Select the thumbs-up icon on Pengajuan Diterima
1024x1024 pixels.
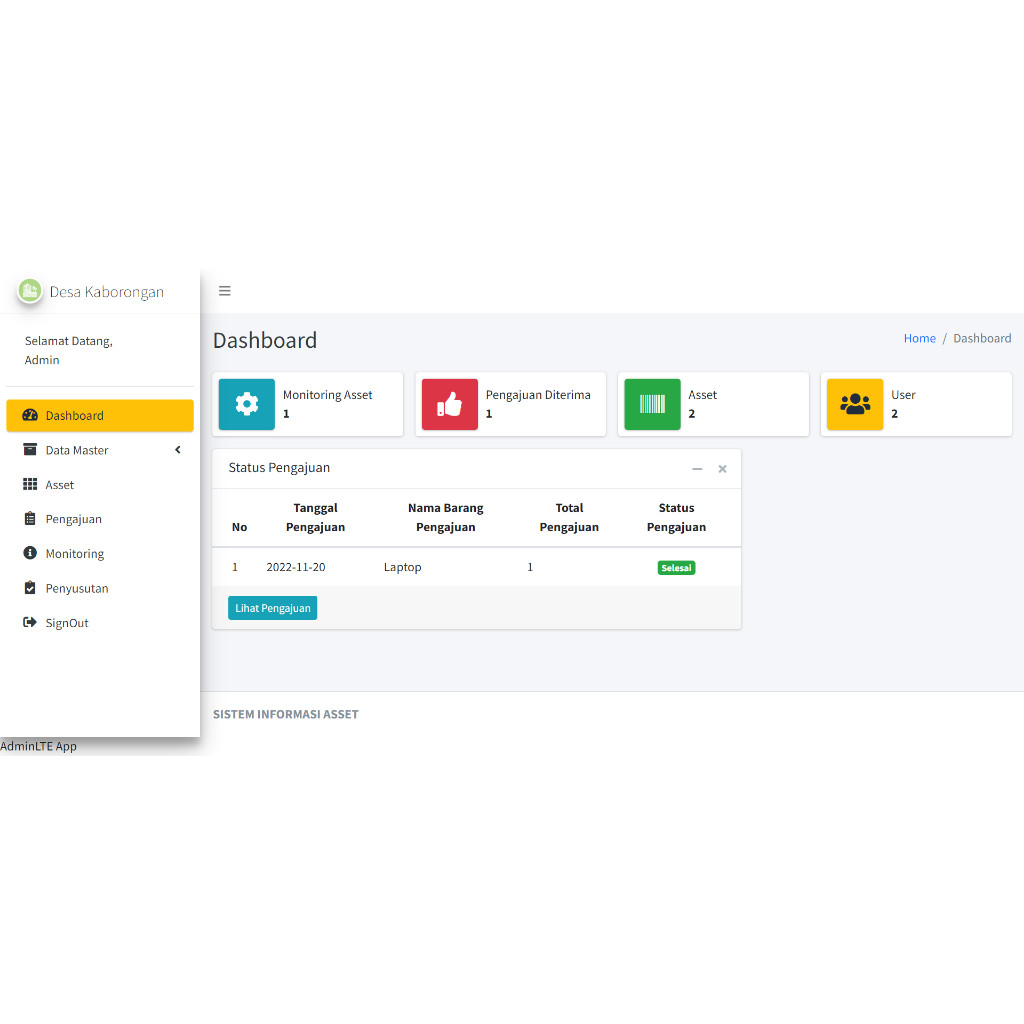[x=449, y=404]
